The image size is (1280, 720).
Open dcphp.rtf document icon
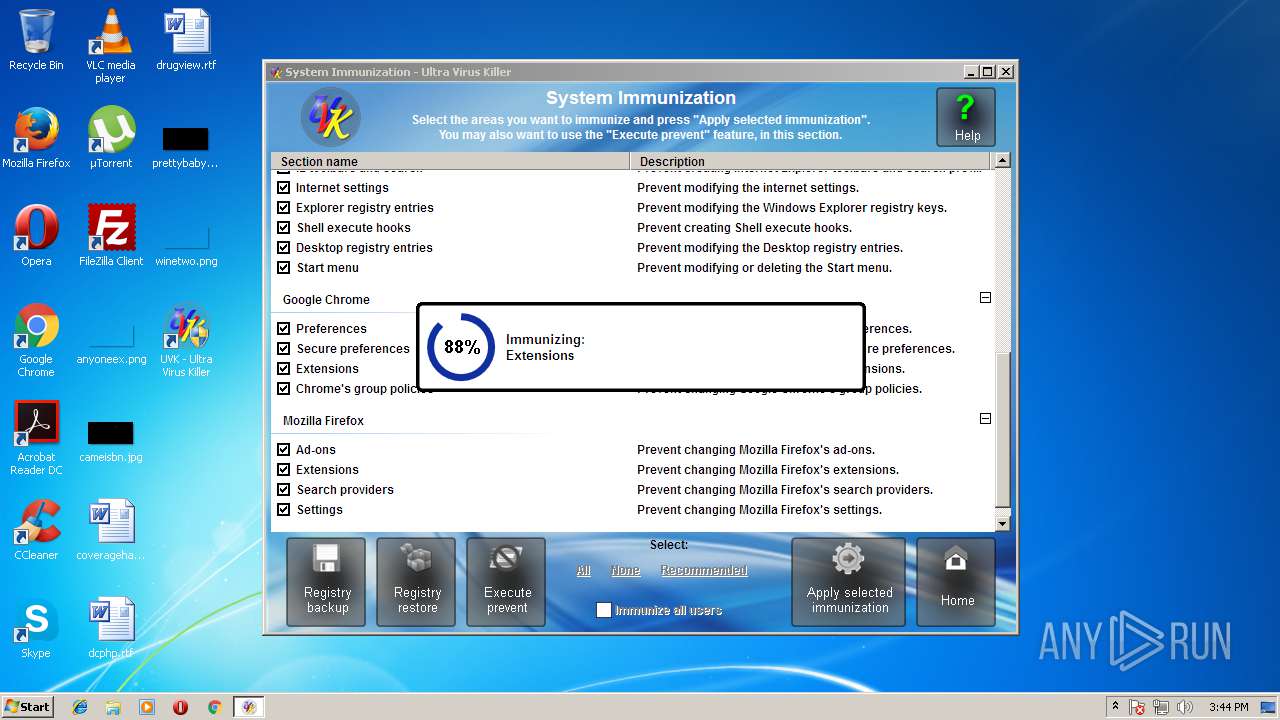(111, 628)
